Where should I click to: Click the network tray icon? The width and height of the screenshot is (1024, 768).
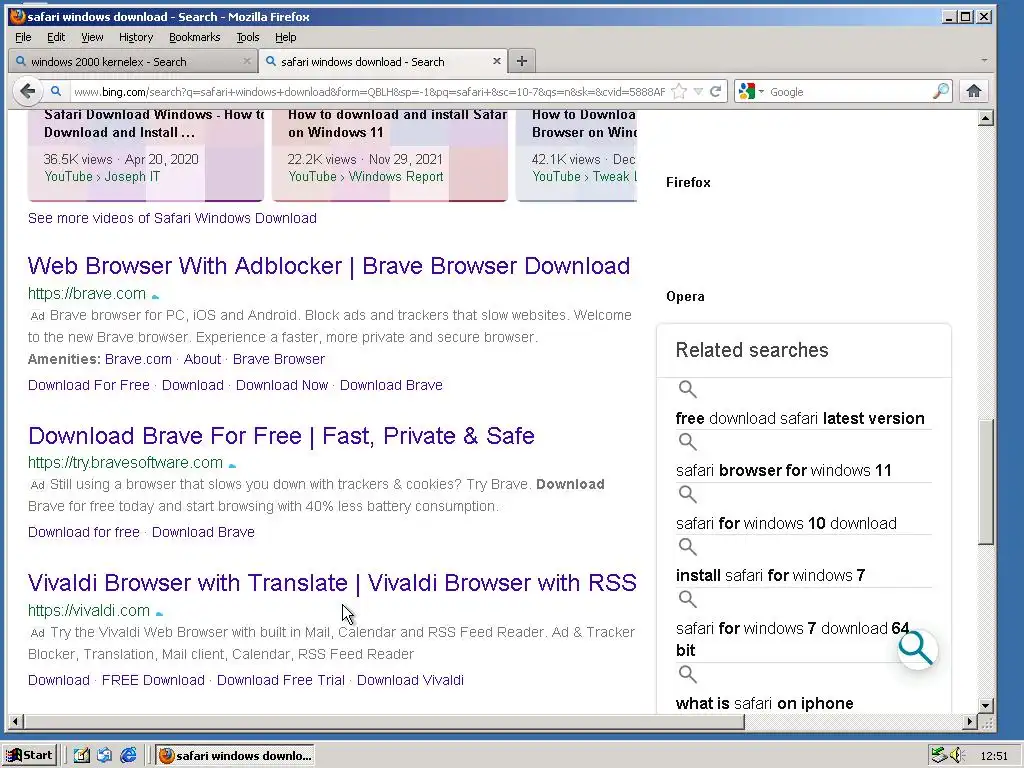coord(938,756)
